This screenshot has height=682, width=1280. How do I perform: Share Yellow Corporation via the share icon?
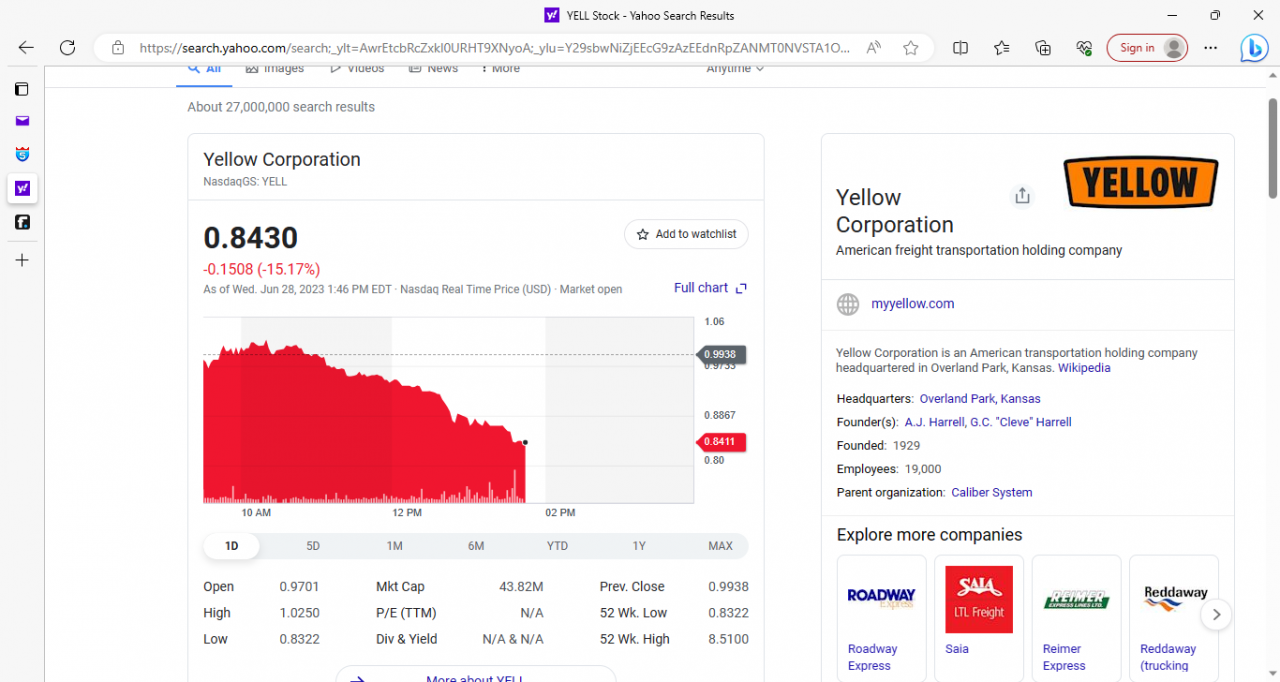pyautogui.click(x=1022, y=196)
